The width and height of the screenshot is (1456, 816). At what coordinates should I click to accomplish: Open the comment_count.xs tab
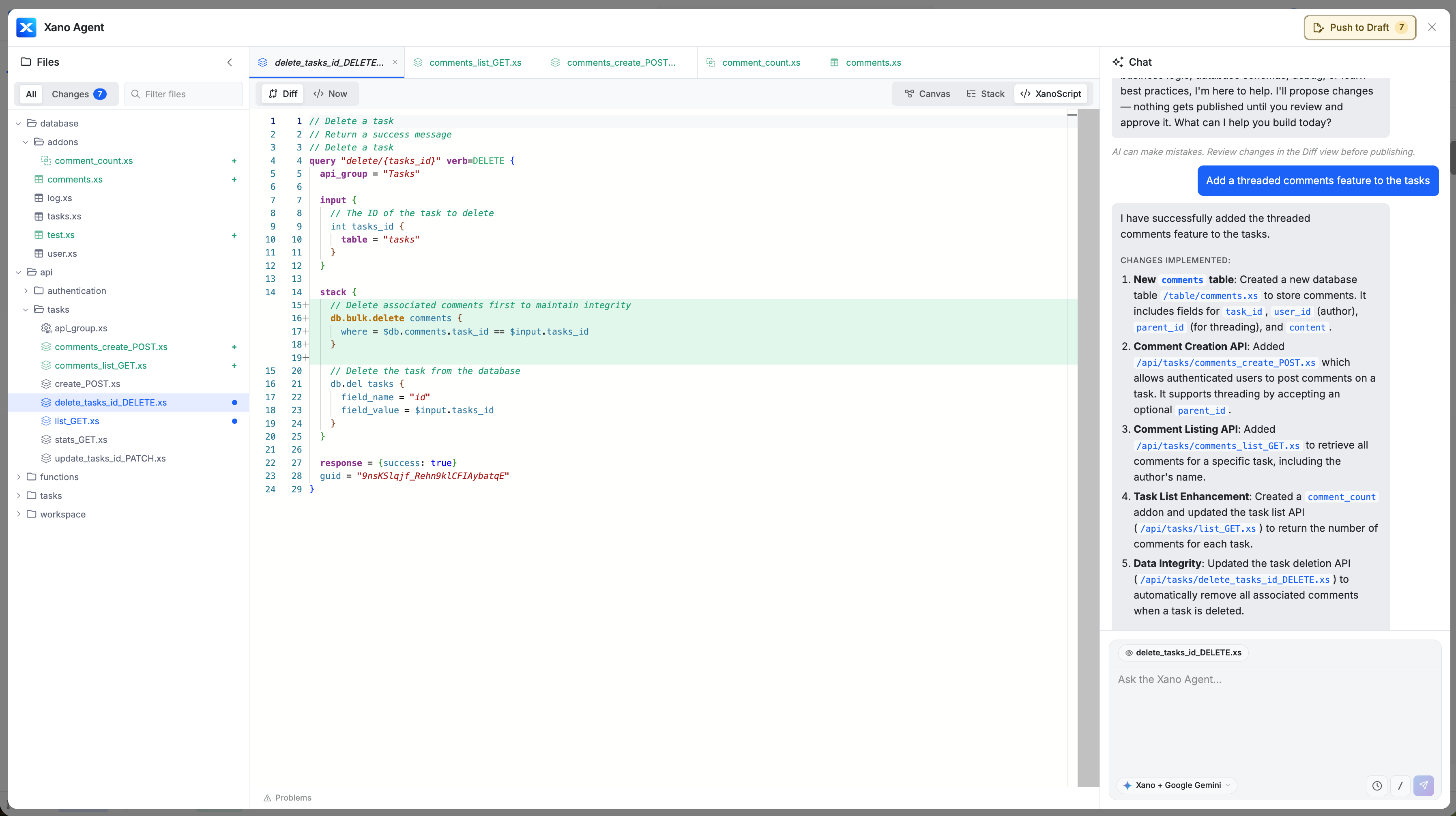point(759,62)
